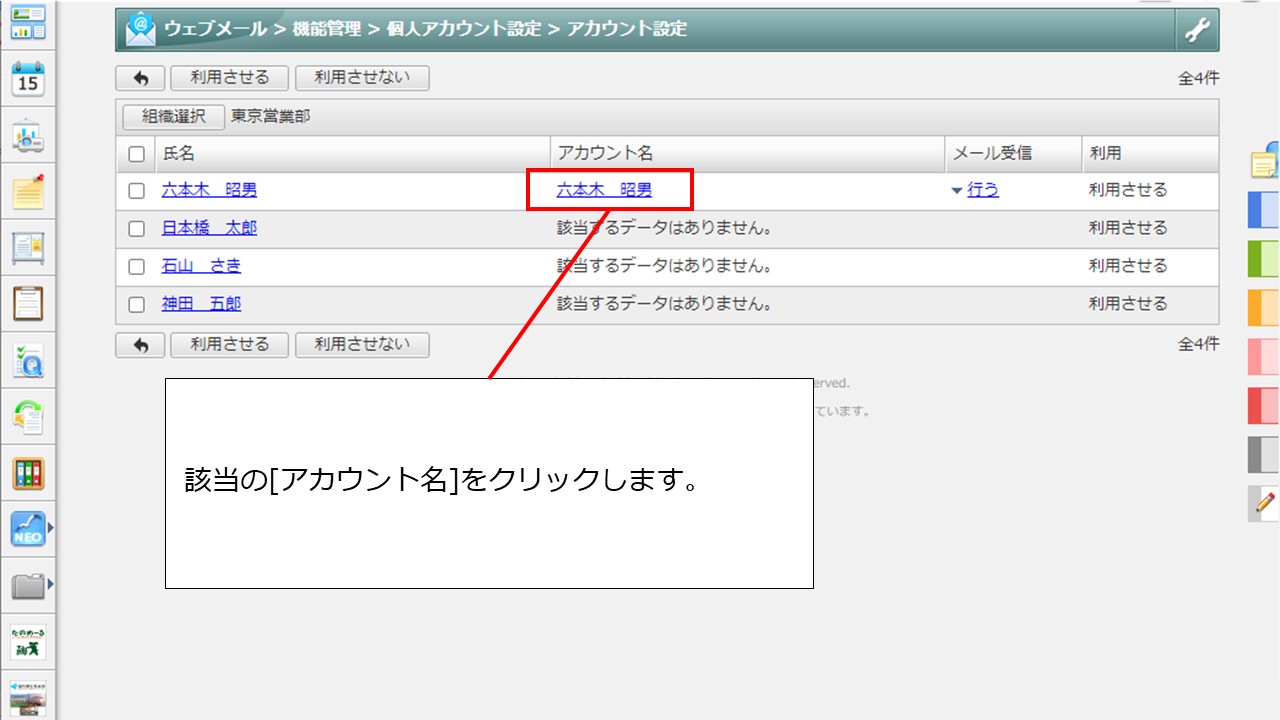Click the top 利用させない button
This screenshot has height=720, width=1280.
362,78
